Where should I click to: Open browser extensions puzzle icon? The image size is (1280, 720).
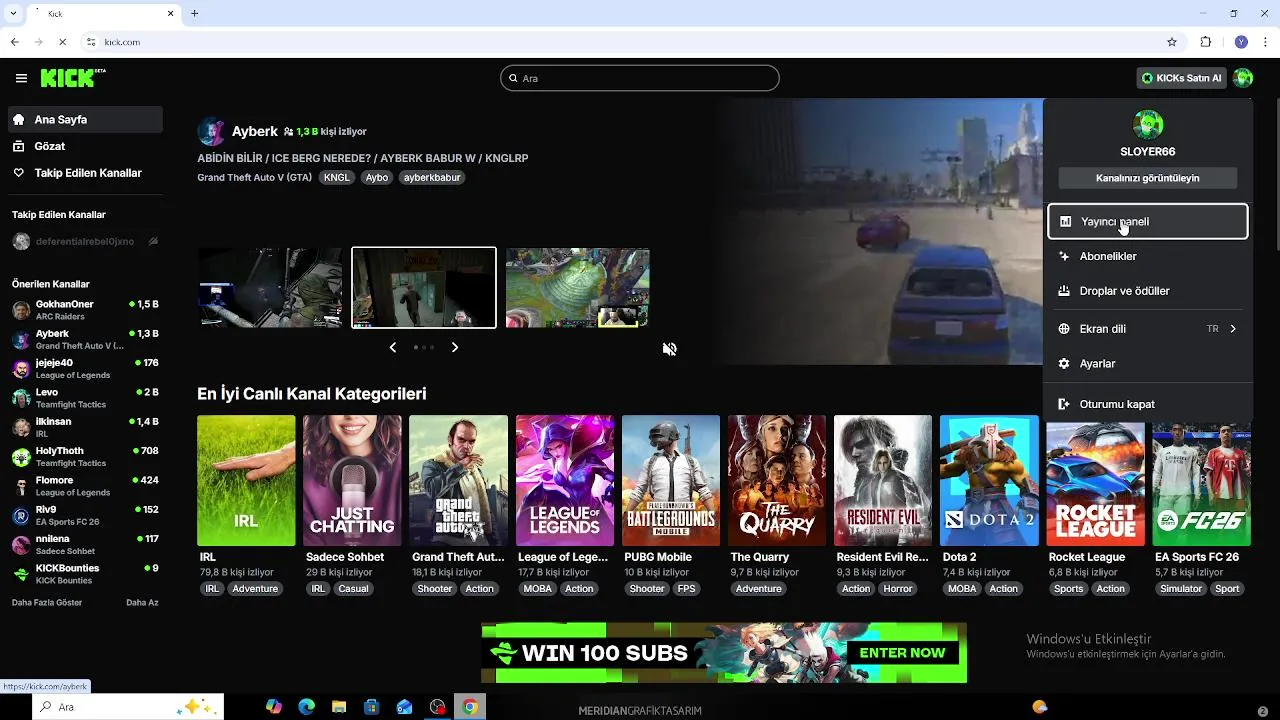1205,42
